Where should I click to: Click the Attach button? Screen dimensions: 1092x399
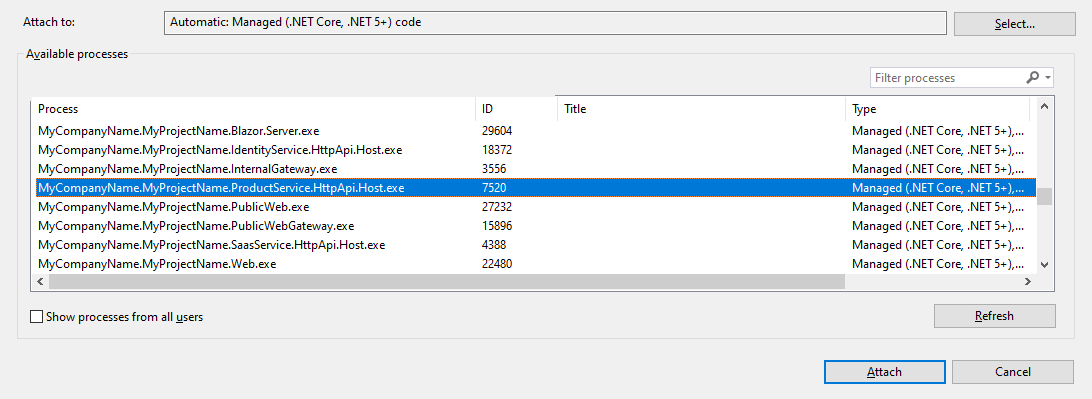click(x=884, y=372)
